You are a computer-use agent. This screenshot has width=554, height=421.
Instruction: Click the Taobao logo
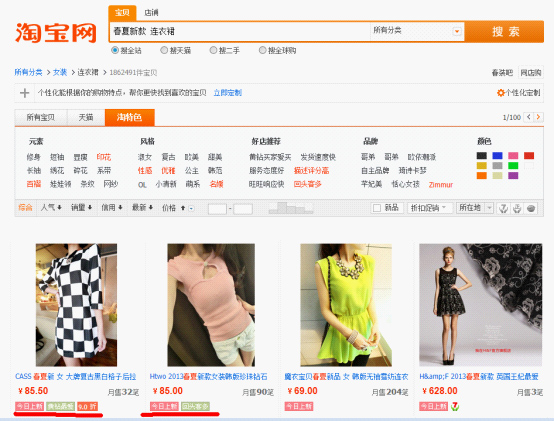coord(55,33)
